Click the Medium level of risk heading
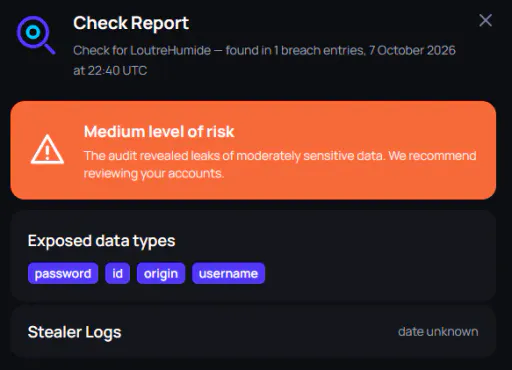The height and width of the screenshot is (370, 512). pos(159,131)
